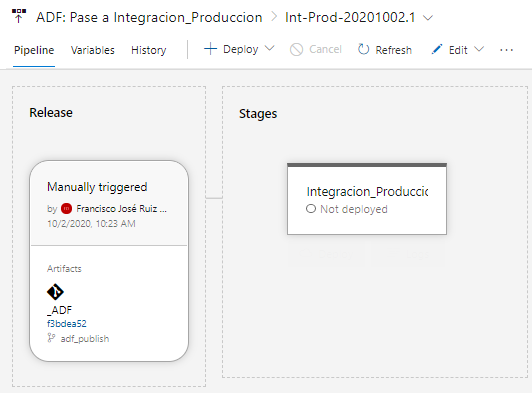Click the branch icon beside adf_publish
This screenshot has height=393, width=532.
(51, 338)
